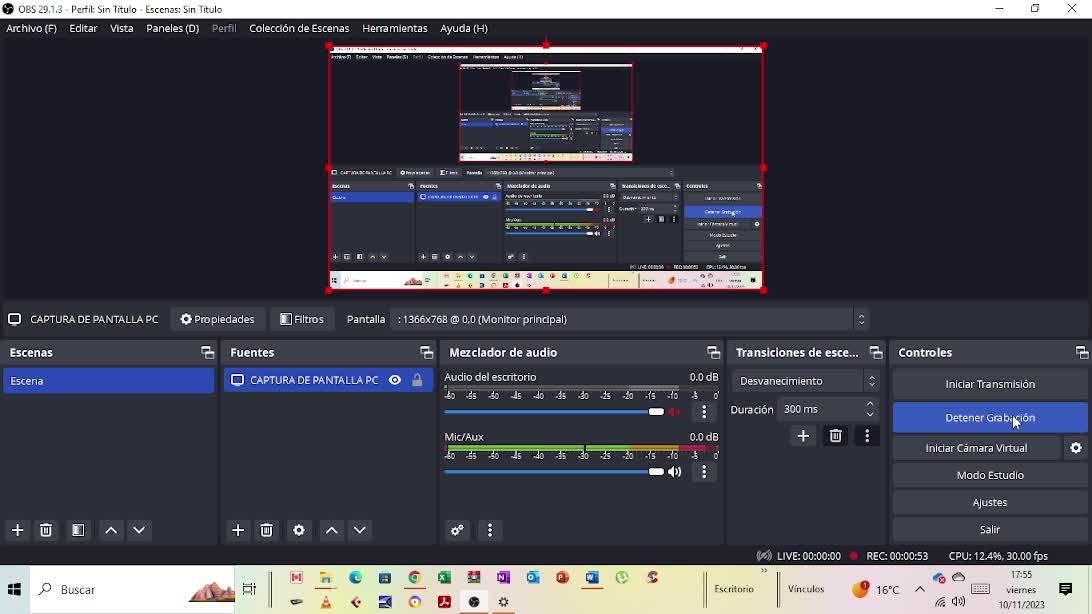1092x614 pixels.
Task: Open the Colección de Escenas menu
Action: [299, 29]
